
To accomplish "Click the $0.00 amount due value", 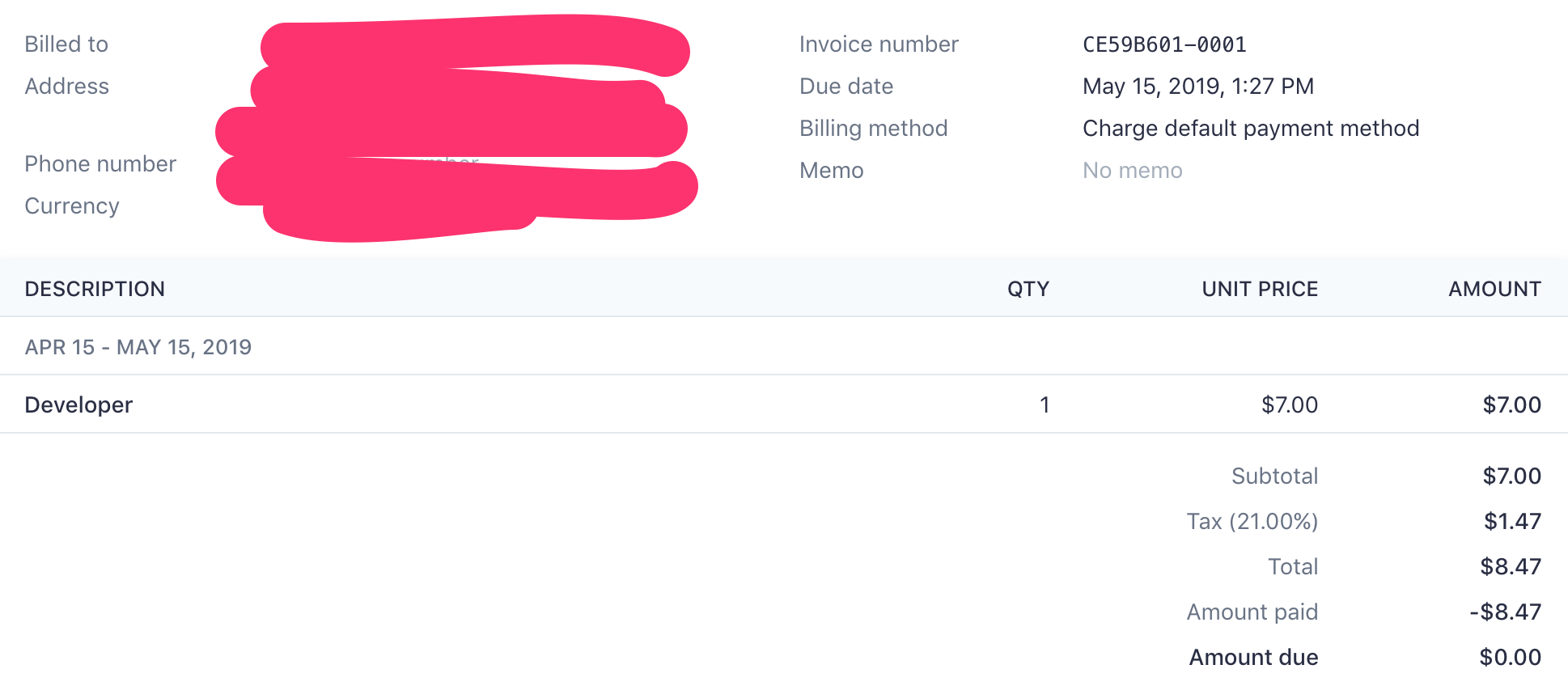I will (x=1510, y=657).
